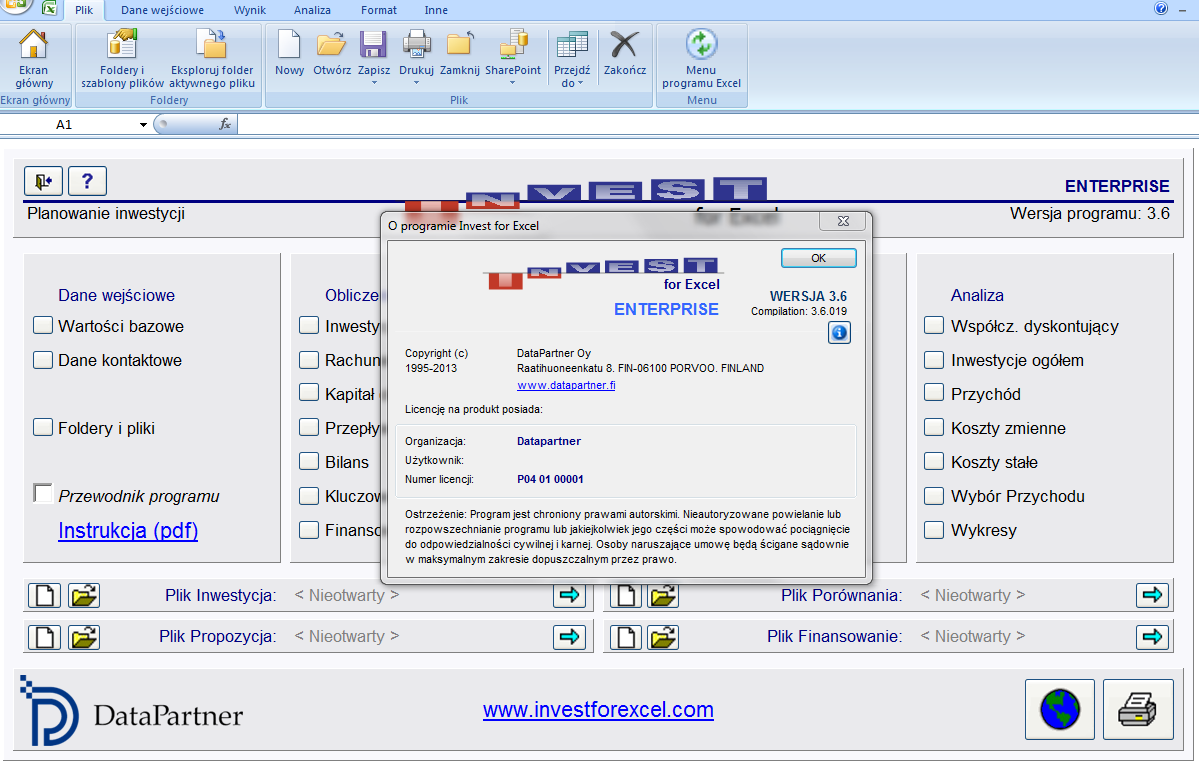Create new Plik Finansowanie file

click(x=625, y=637)
